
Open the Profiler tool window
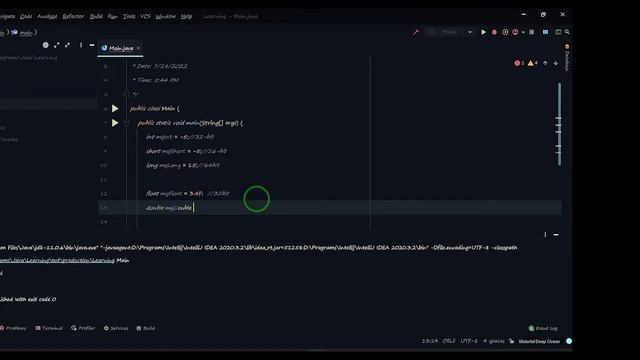[x=83, y=328]
